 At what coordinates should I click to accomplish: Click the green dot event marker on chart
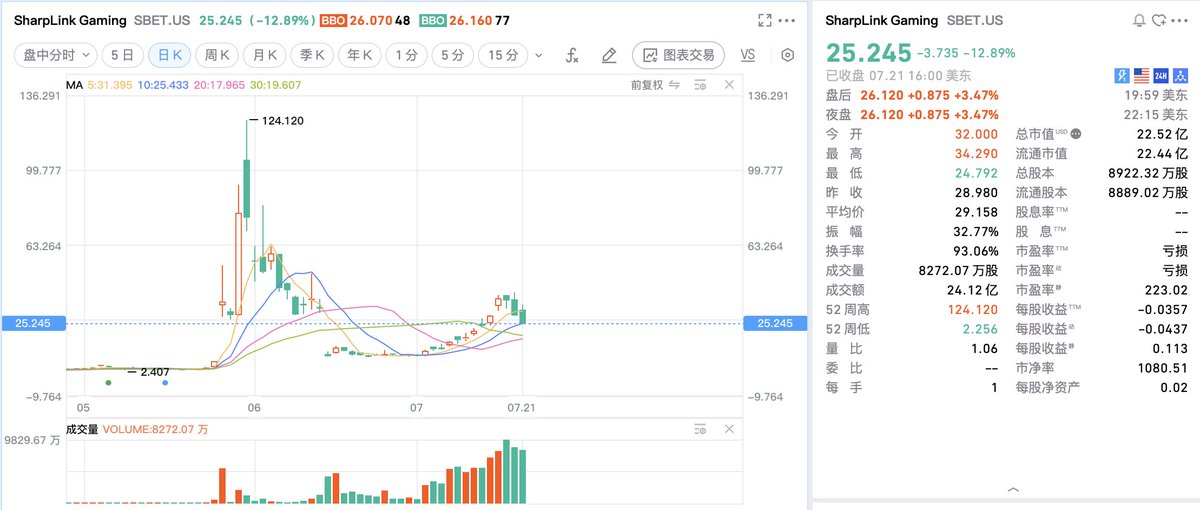coord(108,382)
